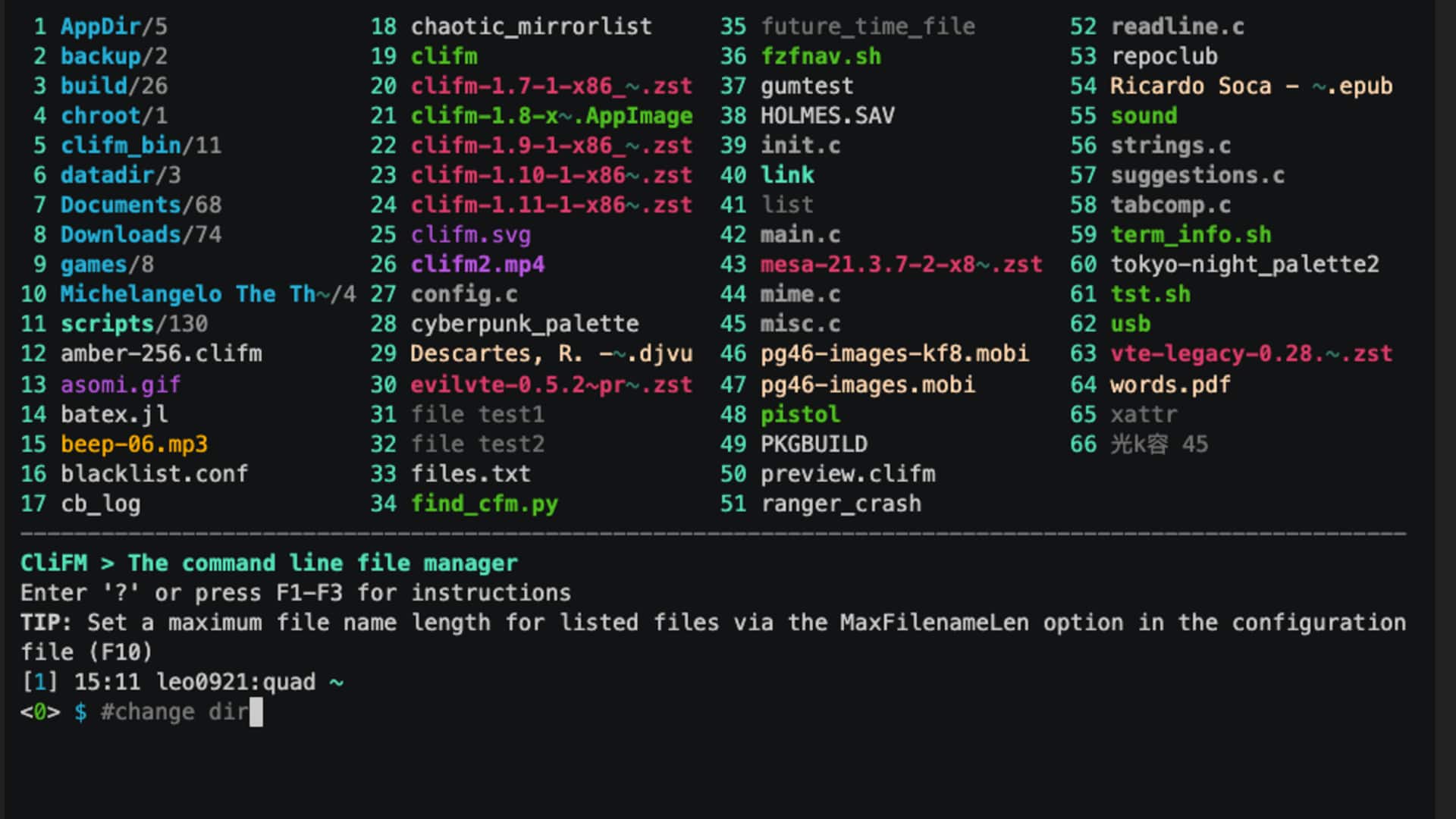This screenshot has height=819, width=1456.
Task: Click the HOLMES.SAV file entry
Action: point(828,115)
